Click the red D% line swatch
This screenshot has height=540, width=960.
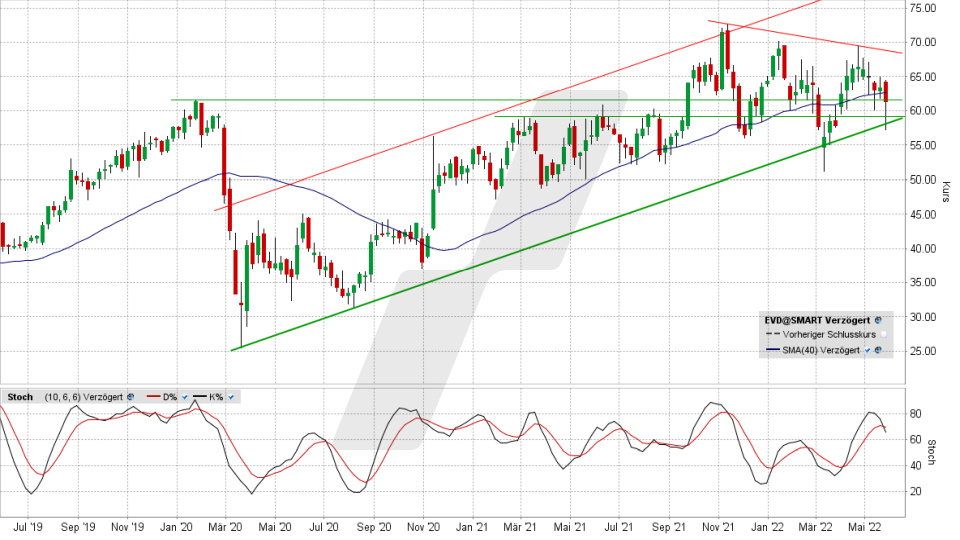(x=154, y=397)
